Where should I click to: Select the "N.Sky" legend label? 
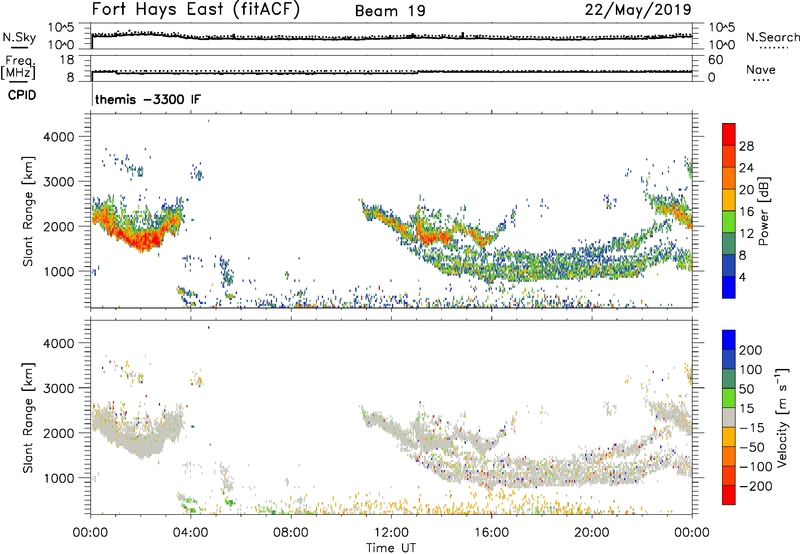click(19, 37)
